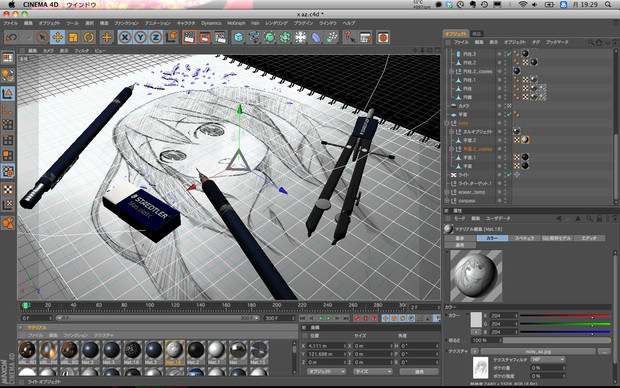Viewport: 620px width, 388px height.
Task: Disable the green check on 円柱.3
Action: coord(509,54)
